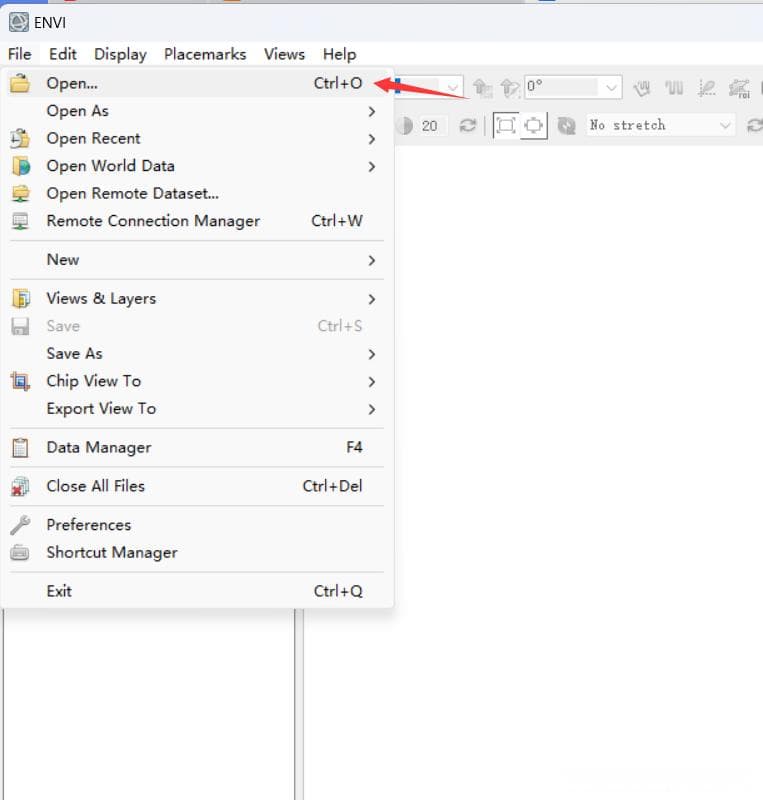Click the refresh icon right of No stretch
Screen dimensions: 763x800
[755, 126]
